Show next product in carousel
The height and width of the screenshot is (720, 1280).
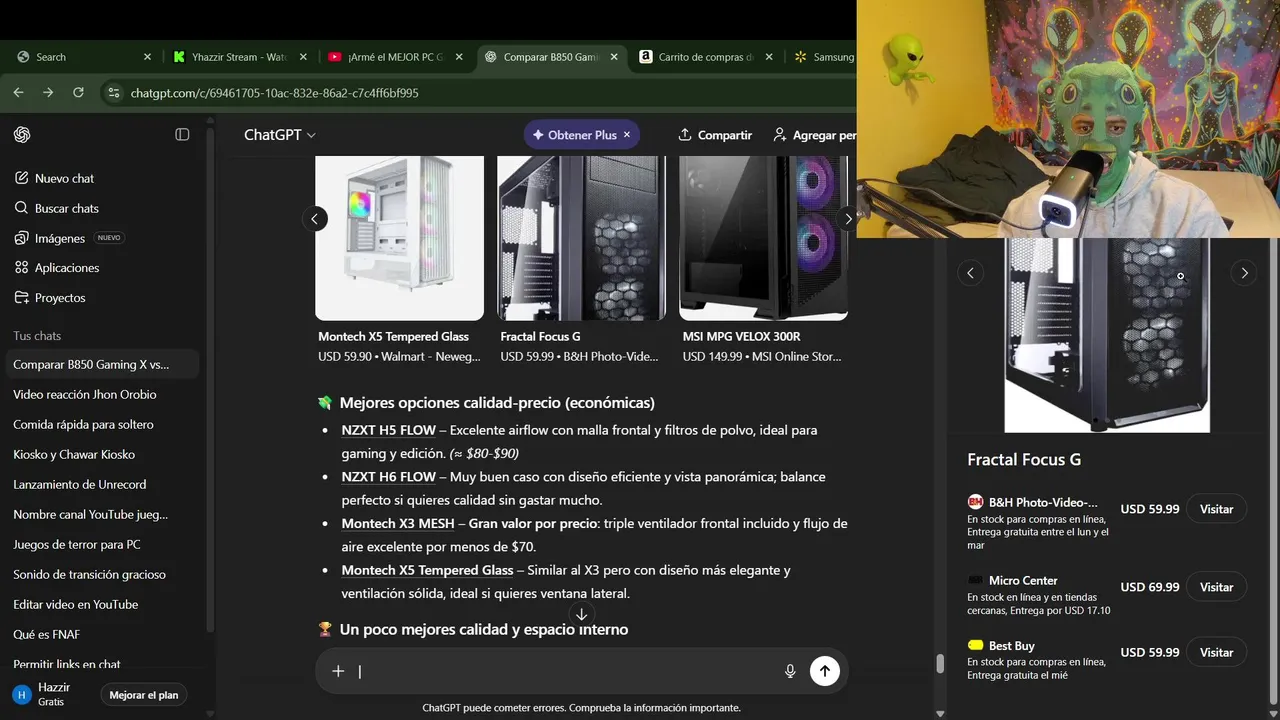pyautogui.click(x=848, y=219)
